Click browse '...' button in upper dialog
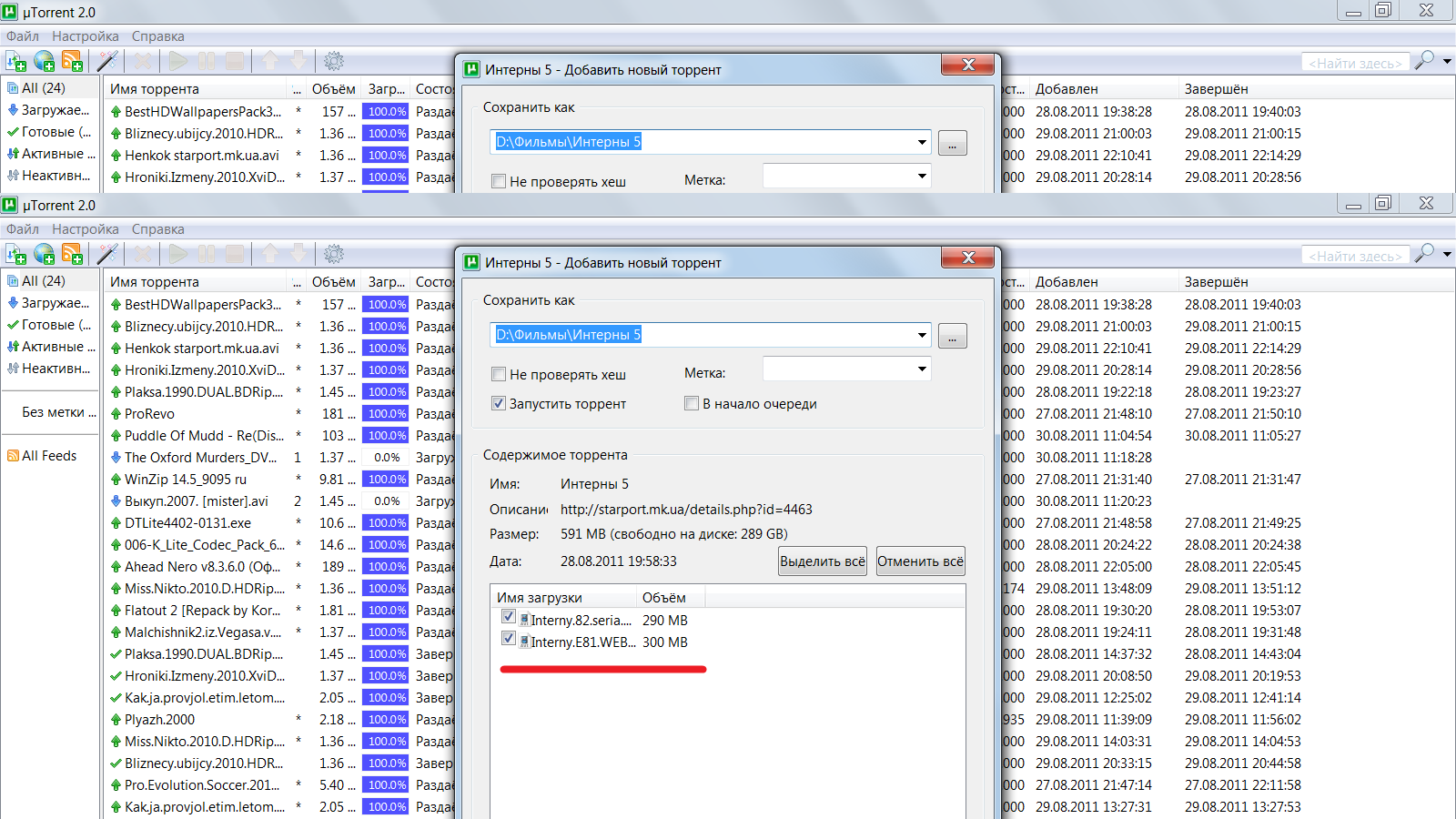1456x819 pixels. [953, 143]
